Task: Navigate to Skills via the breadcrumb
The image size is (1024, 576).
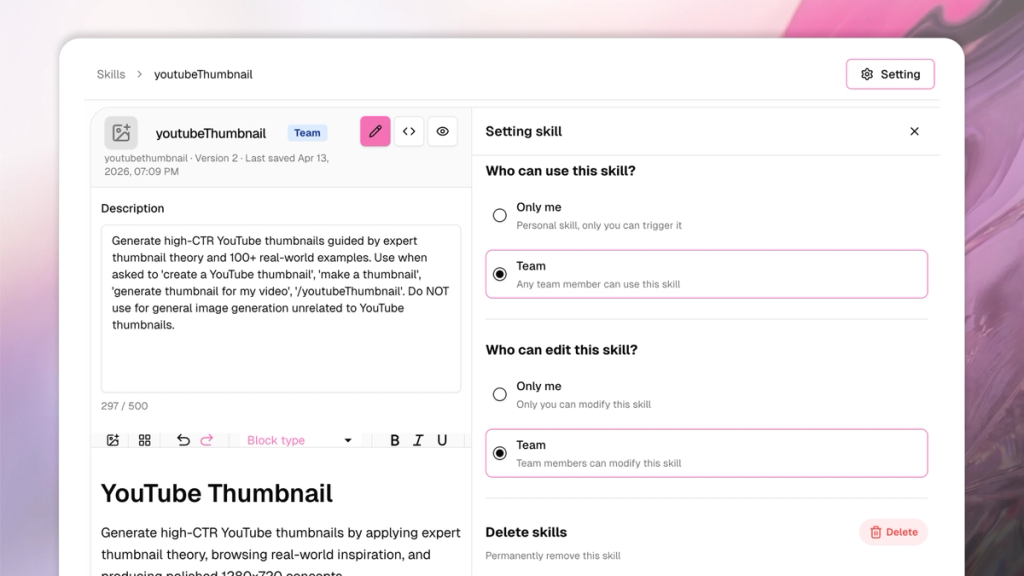Action: tap(110, 74)
